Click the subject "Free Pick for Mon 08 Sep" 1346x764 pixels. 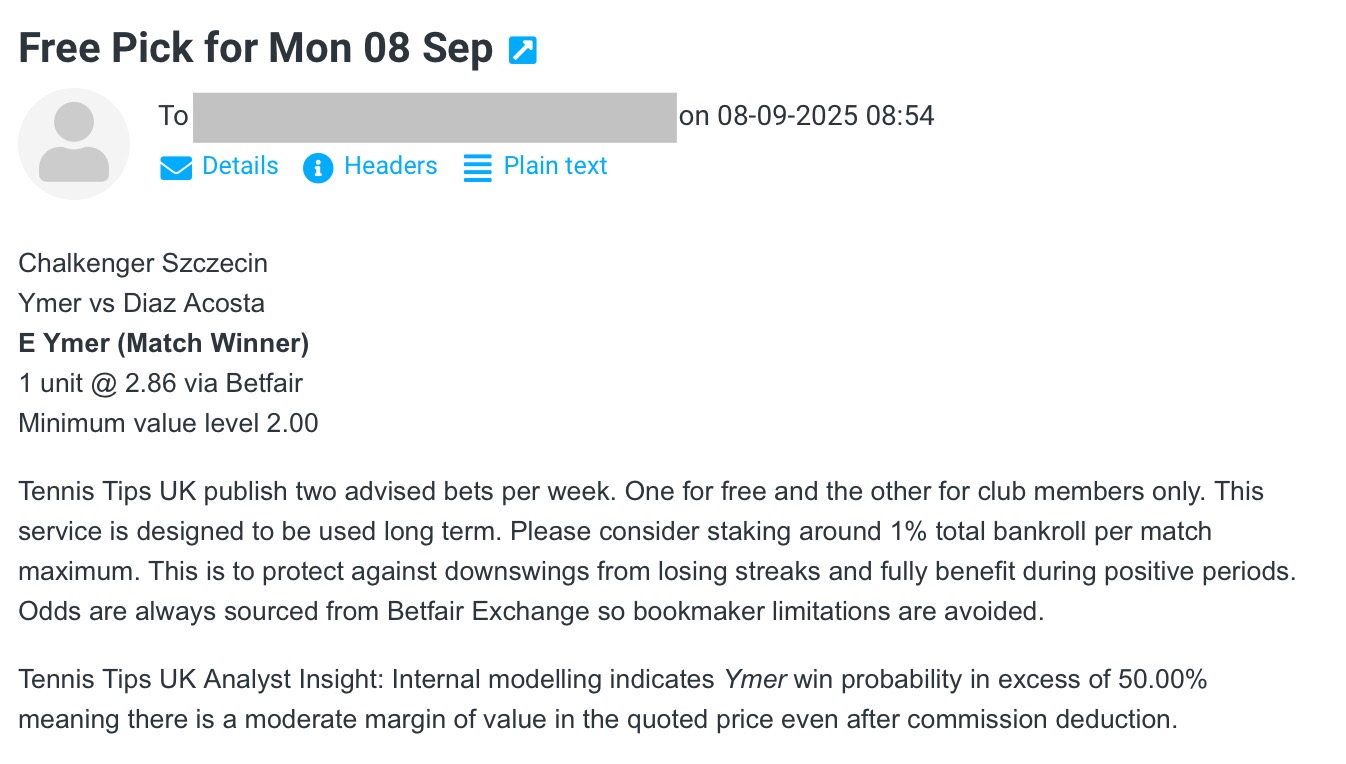(x=256, y=48)
